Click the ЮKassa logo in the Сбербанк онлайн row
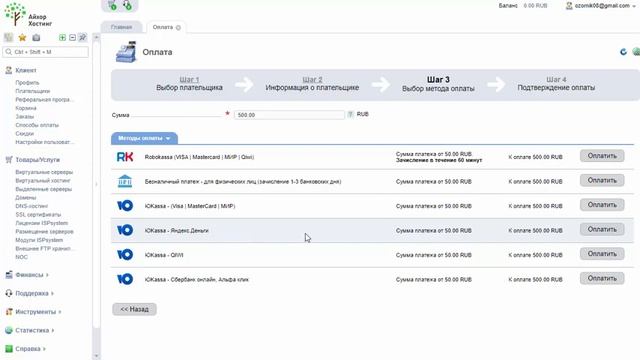 pos(125,279)
